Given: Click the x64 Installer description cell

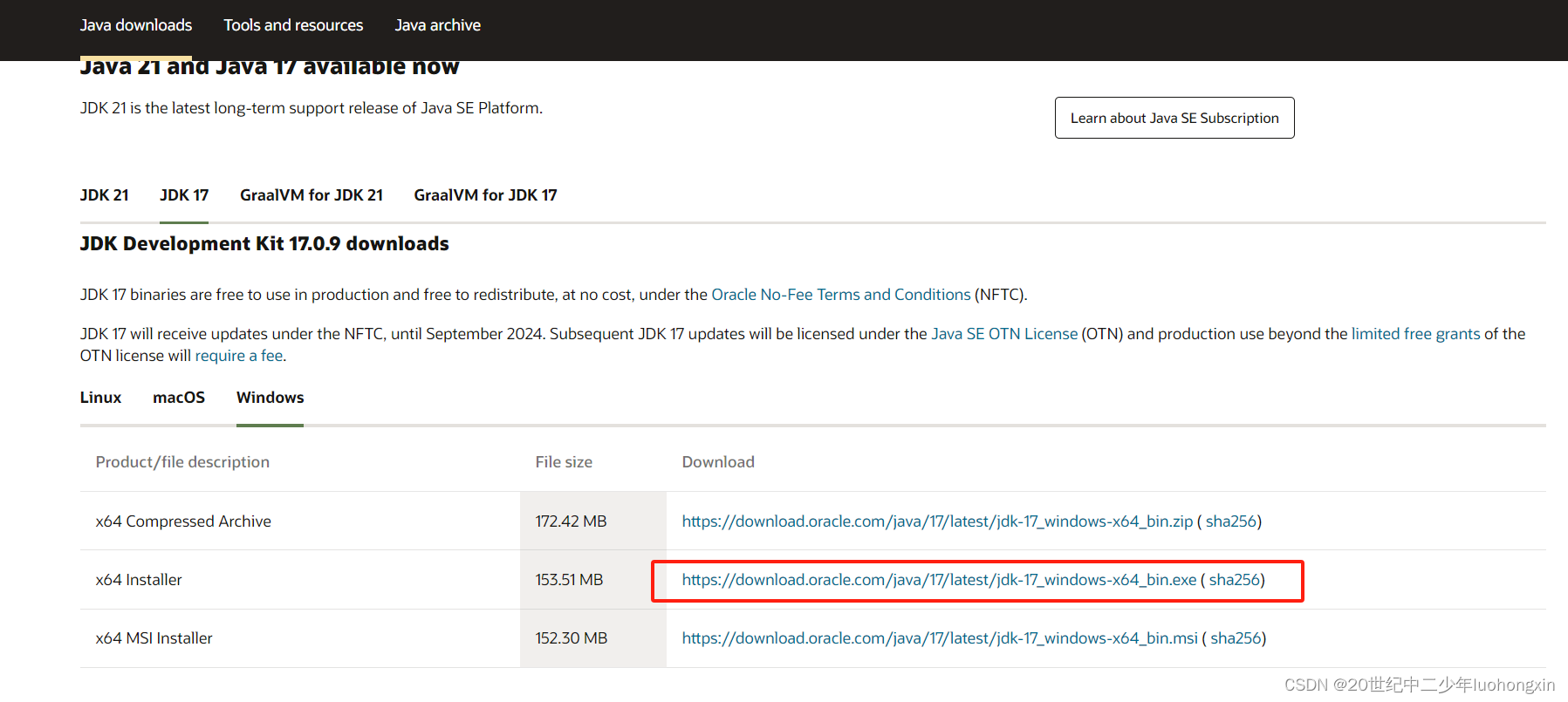Looking at the screenshot, I should [300, 580].
